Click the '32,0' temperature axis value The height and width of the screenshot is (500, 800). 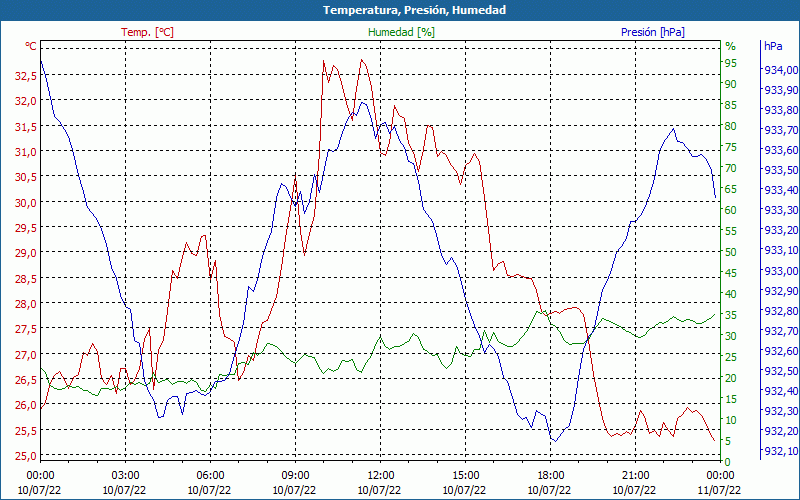26,101
